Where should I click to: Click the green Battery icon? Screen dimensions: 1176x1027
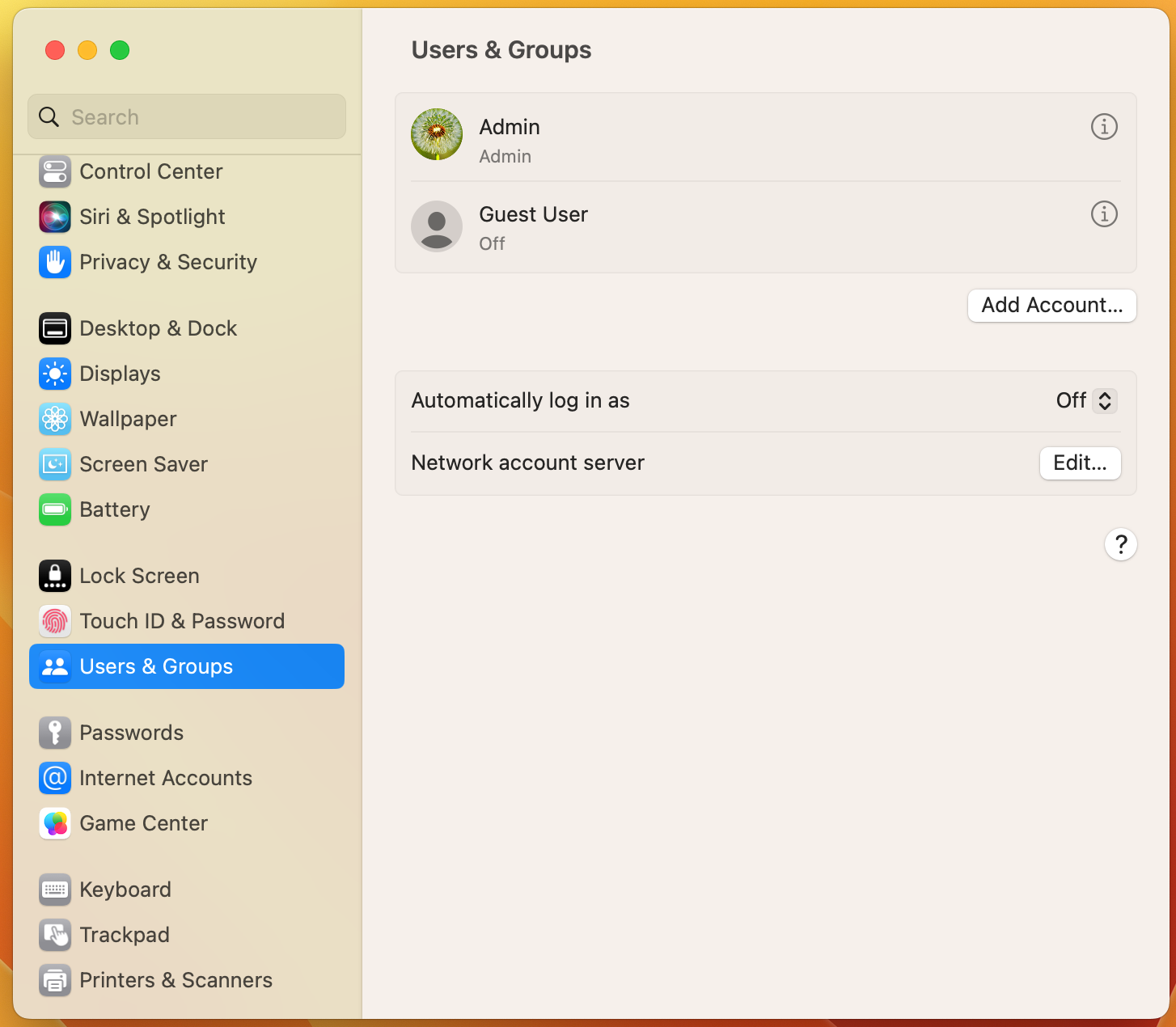[55, 509]
